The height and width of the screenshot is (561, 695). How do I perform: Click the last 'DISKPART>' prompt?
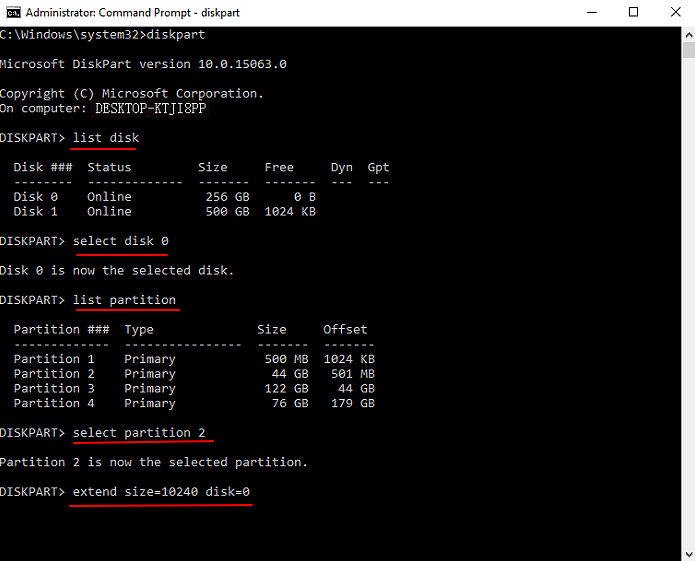click(32, 491)
